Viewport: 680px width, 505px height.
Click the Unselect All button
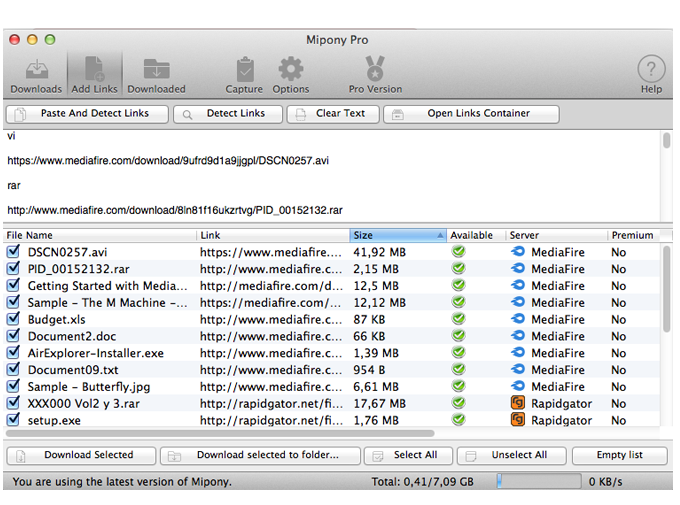(512, 455)
